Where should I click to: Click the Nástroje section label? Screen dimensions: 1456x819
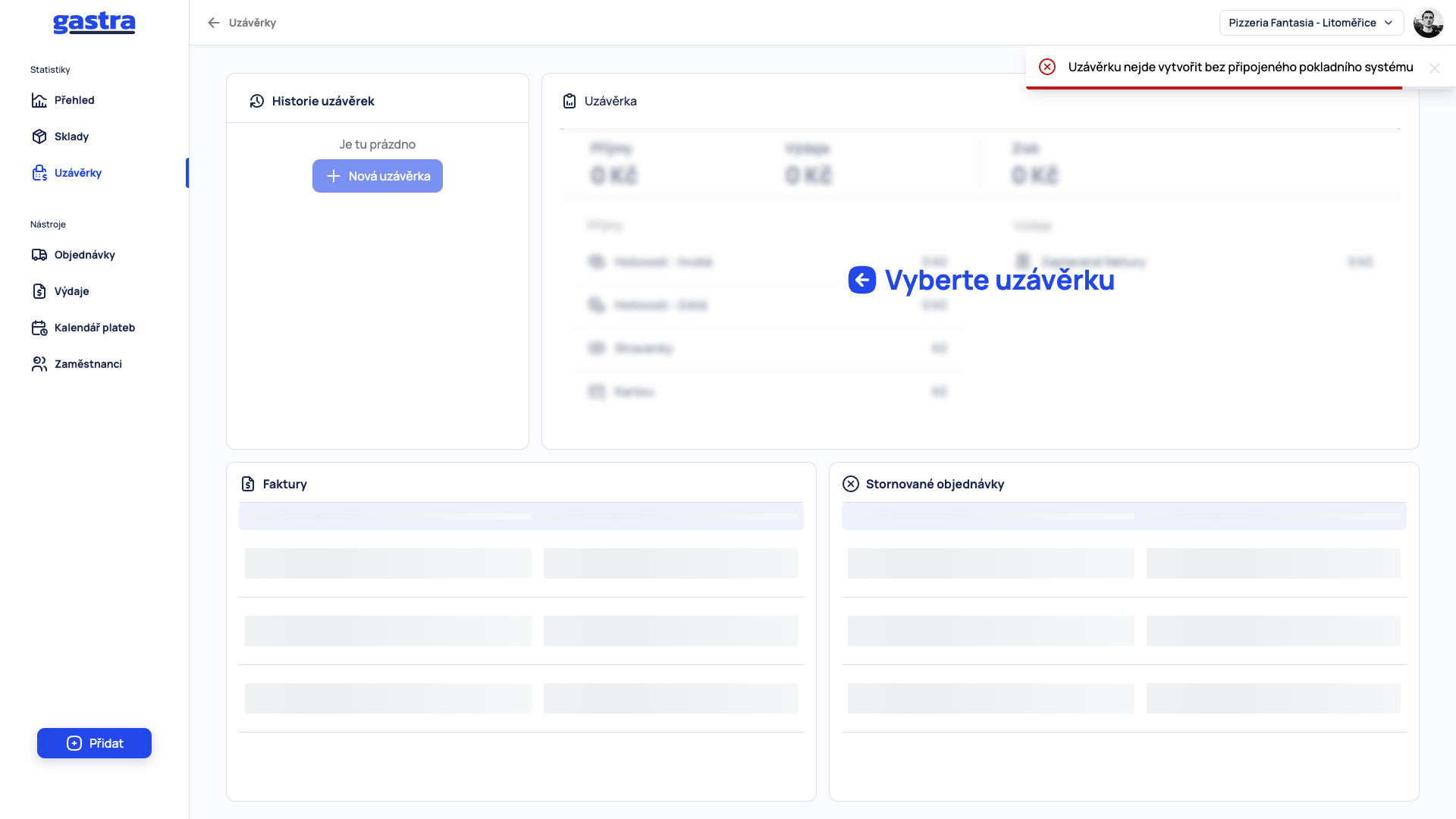tap(48, 224)
